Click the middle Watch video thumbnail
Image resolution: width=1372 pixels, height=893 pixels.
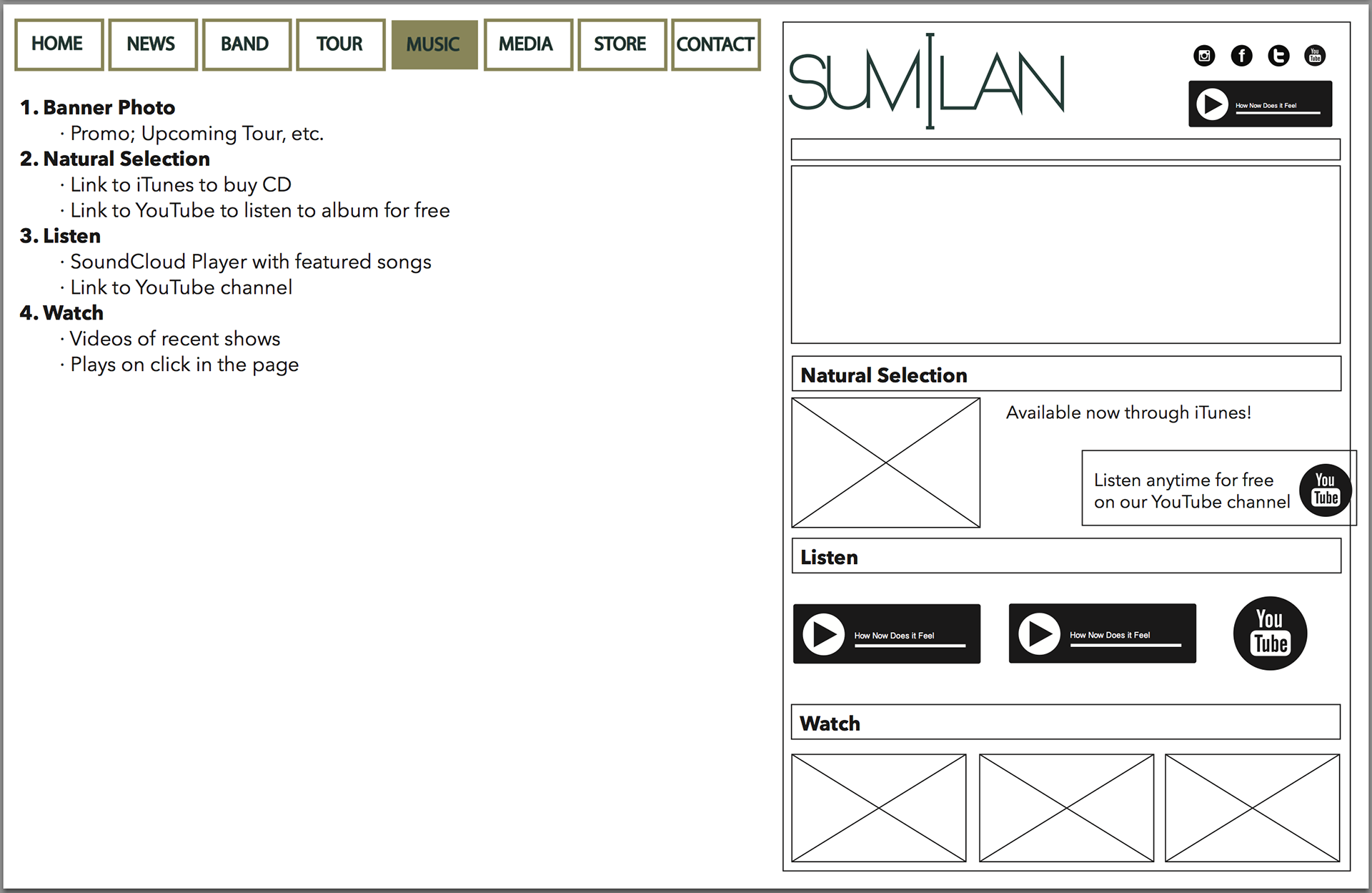pos(1066,808)
